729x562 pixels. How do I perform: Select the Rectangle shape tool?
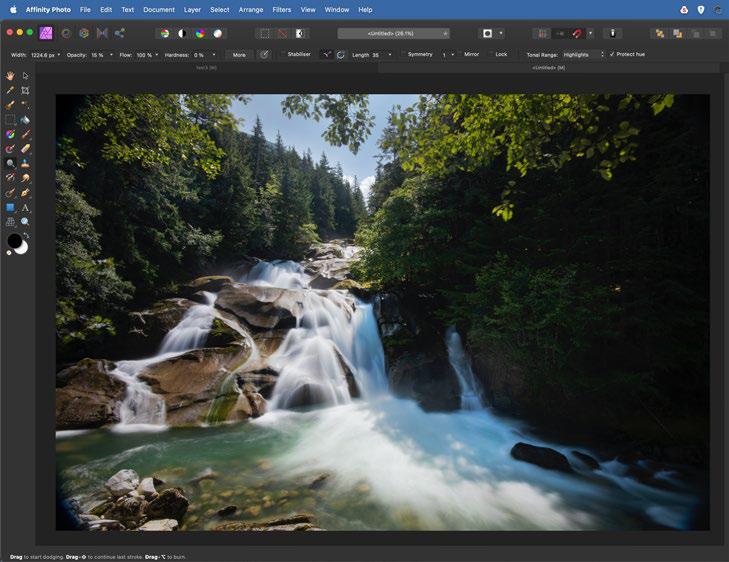coord(10,207)
